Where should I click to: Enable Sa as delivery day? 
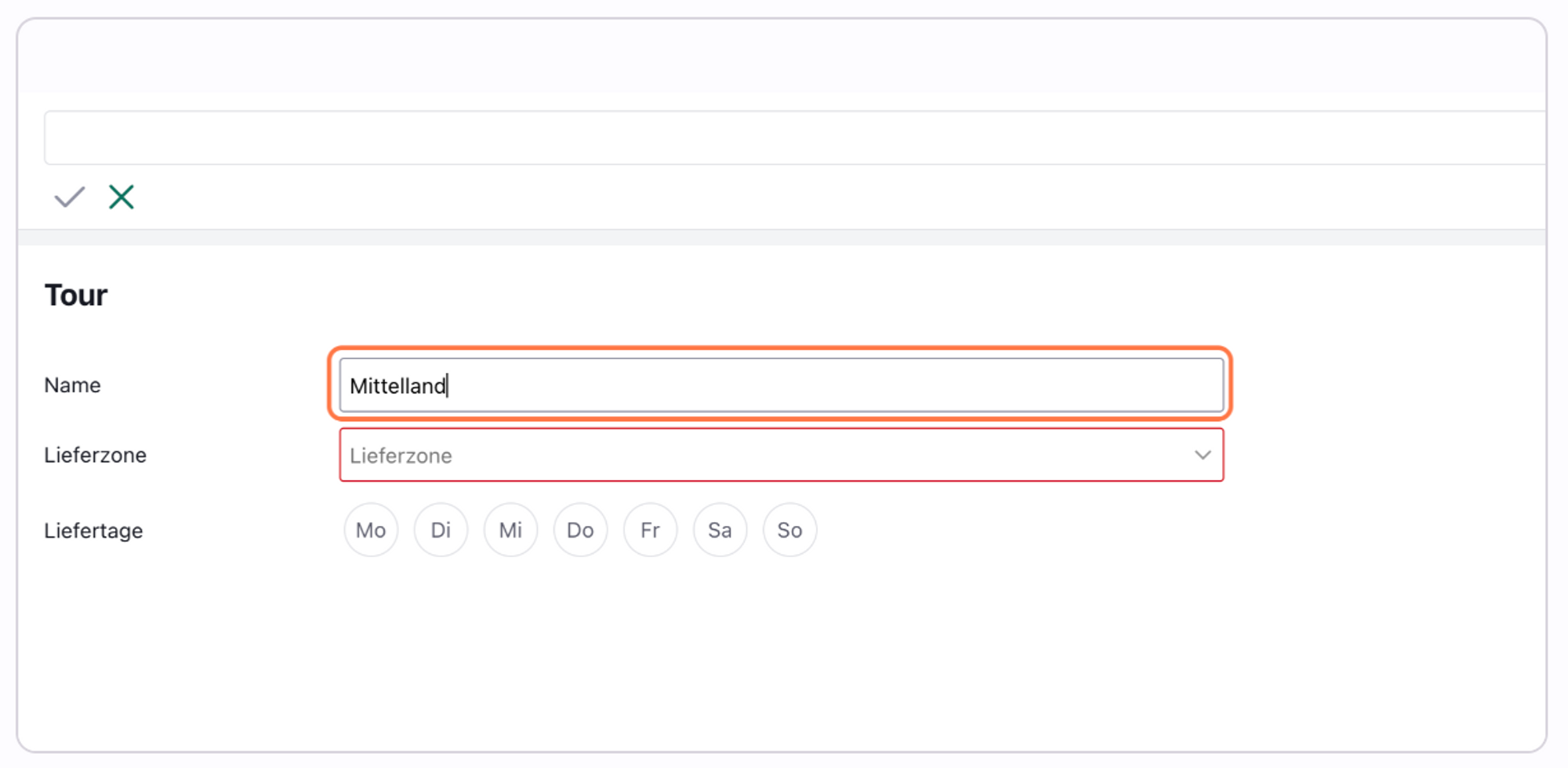tap(720, 531)
